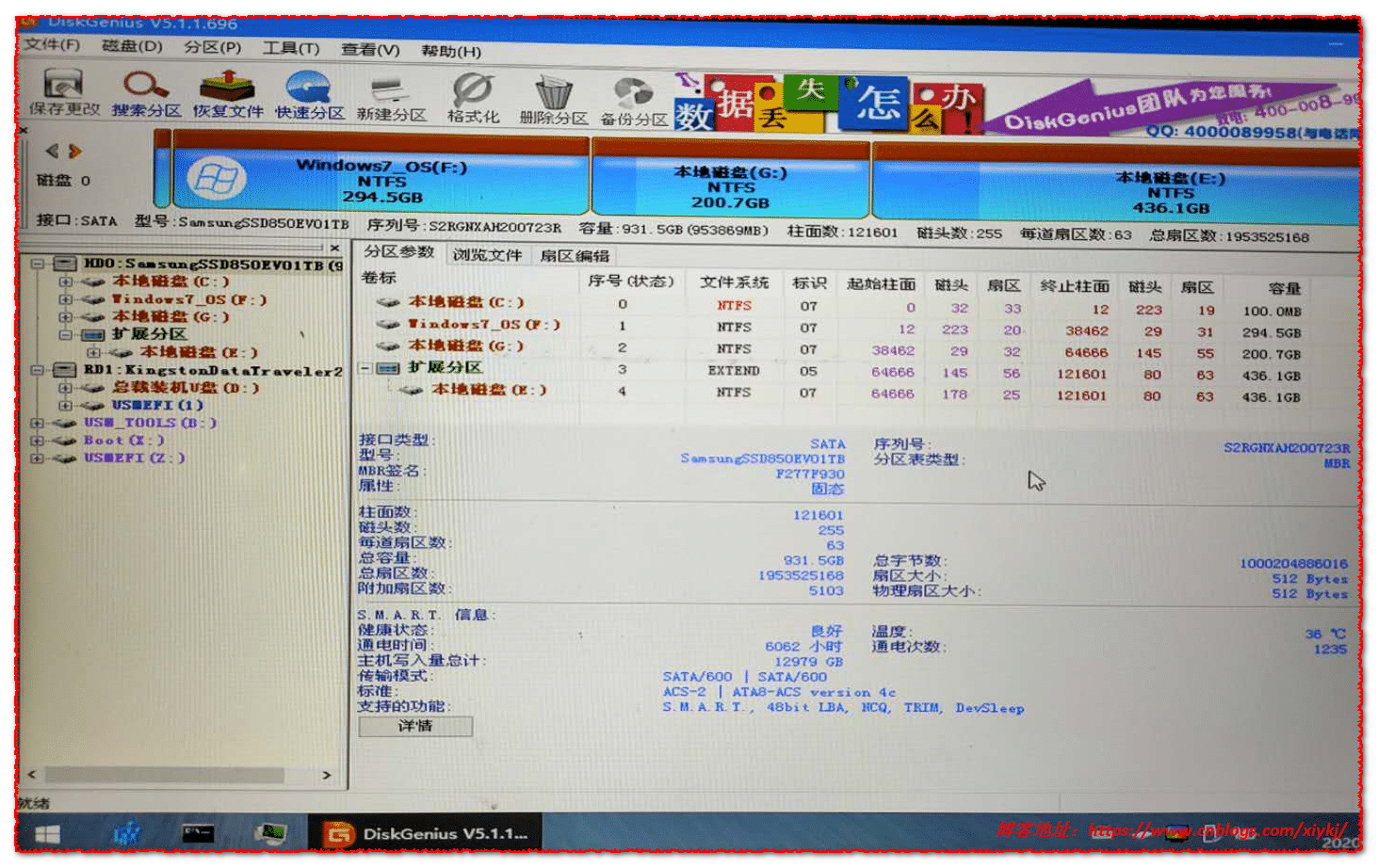Start the 快速分区 quick partition tool
The height and width of the screenshot is (868, 1378).
coord(309,95)
